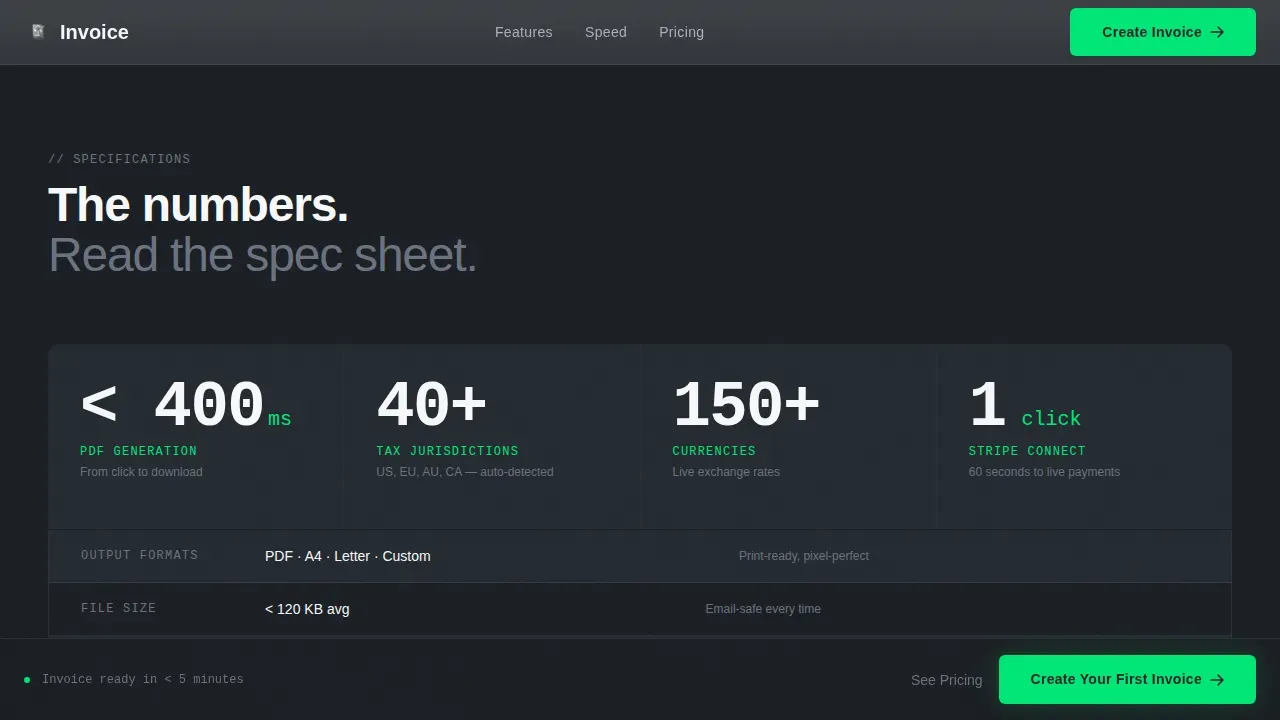The width and height of the screenshot is (1280, 720).
Task: Click the CURRENCIES label
Action: pos(714,451)
